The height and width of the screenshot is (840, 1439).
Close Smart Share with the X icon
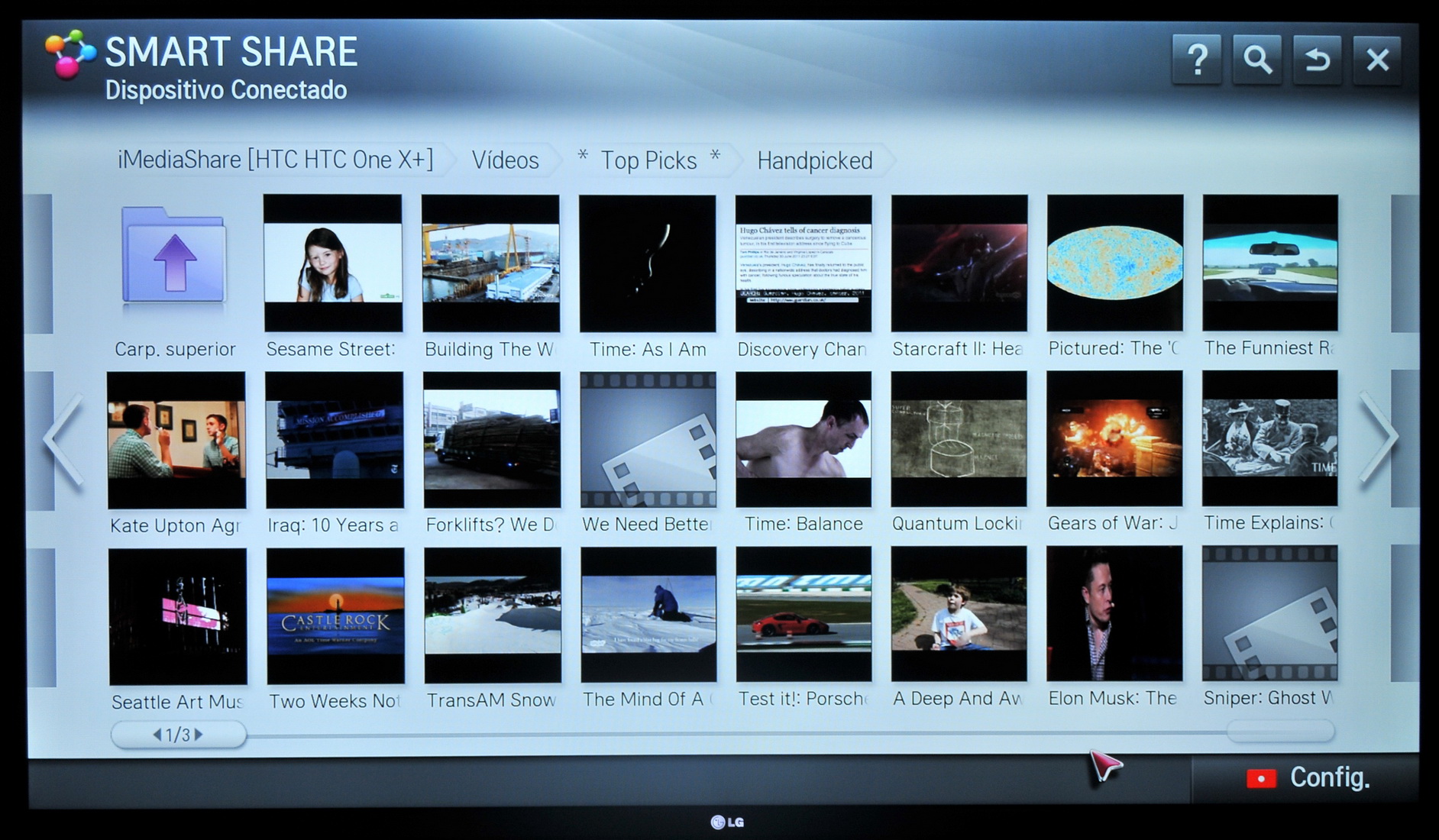click(x=1377, y=59)
